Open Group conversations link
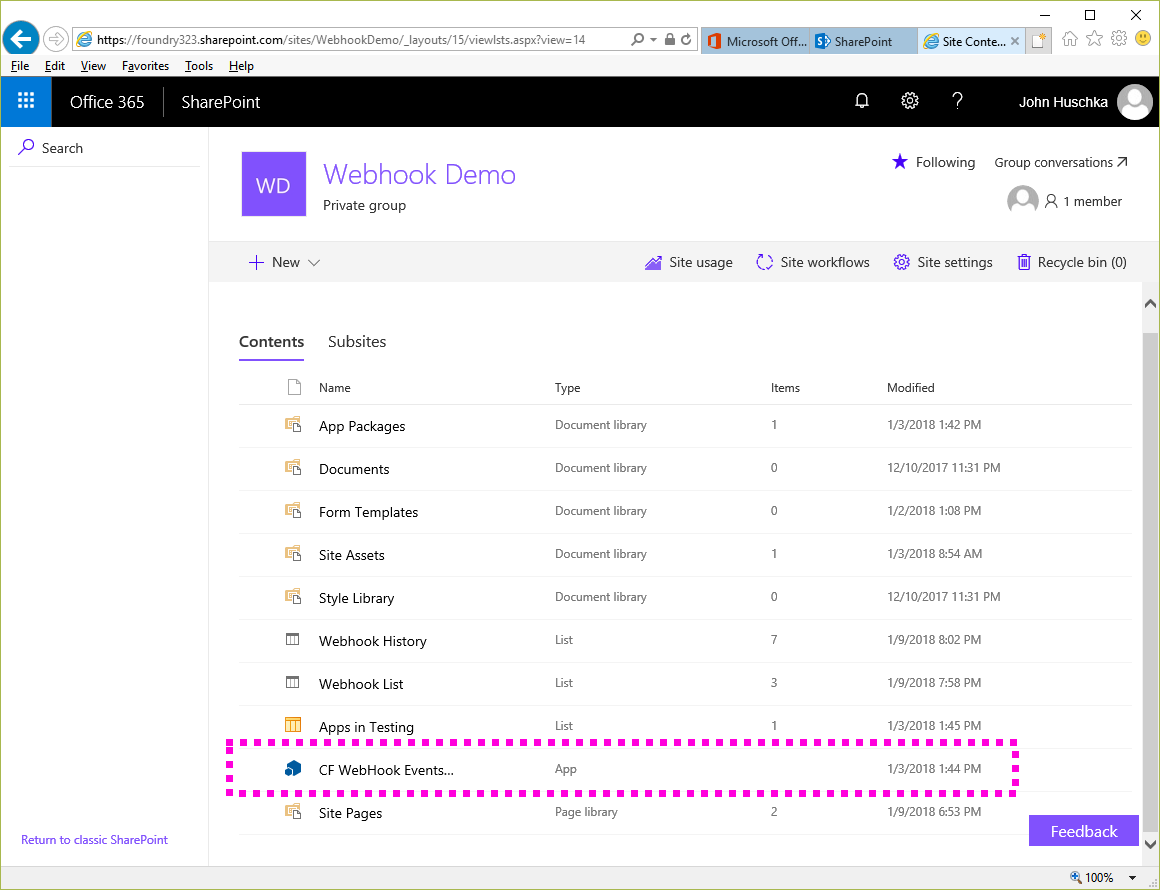 [x=1061, y=162]
